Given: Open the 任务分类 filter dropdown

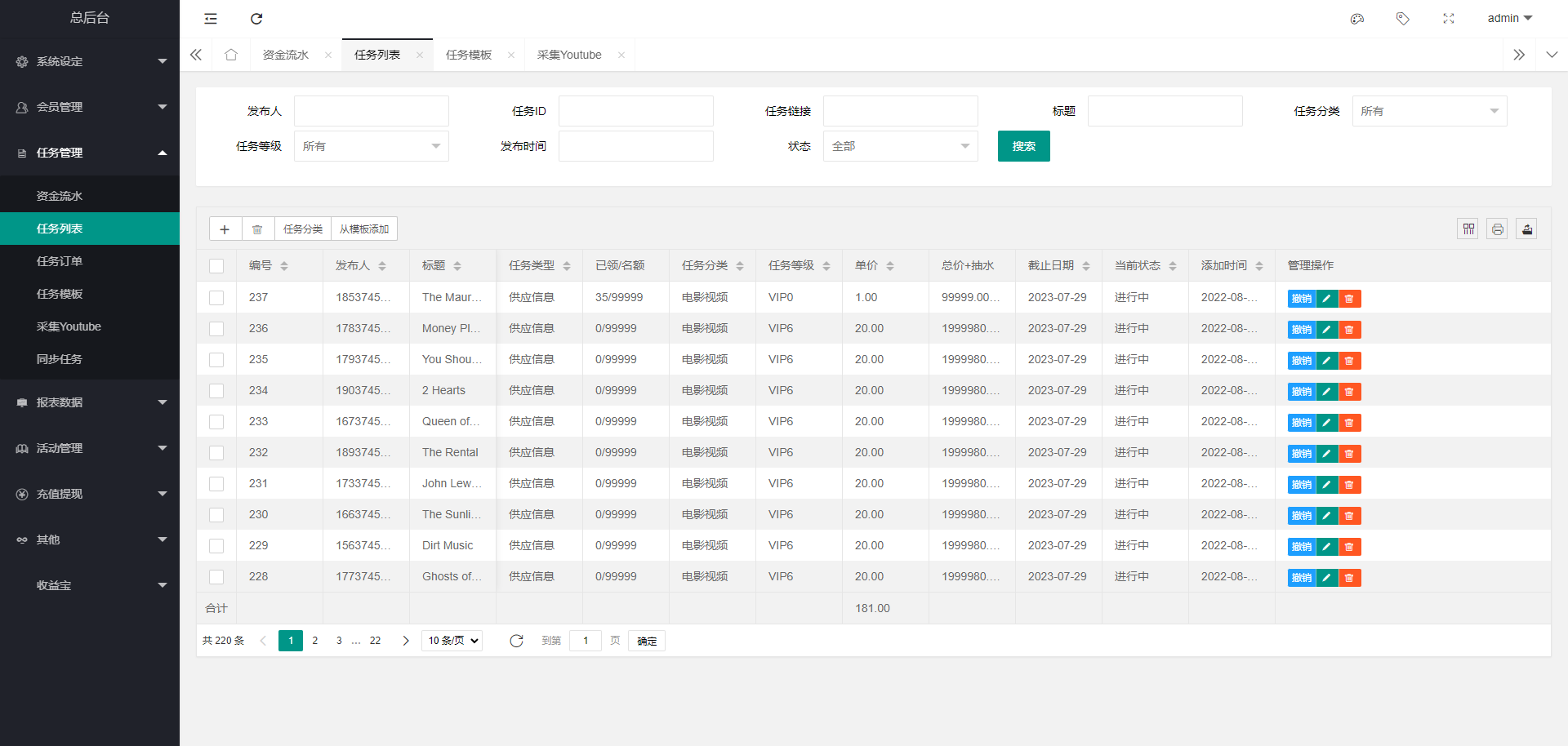Looking at the screenshot, I should point(1429,111).
